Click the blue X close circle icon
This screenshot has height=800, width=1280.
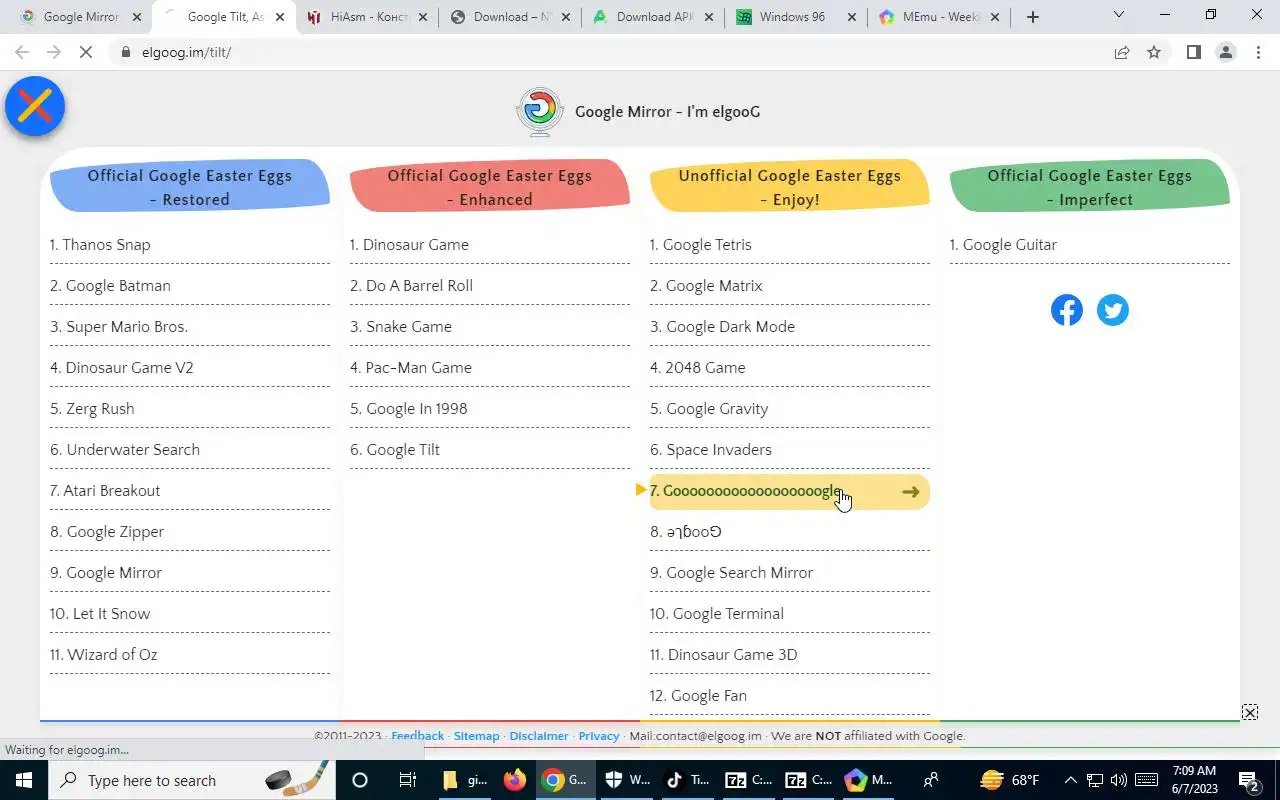[x=35, y=106]
